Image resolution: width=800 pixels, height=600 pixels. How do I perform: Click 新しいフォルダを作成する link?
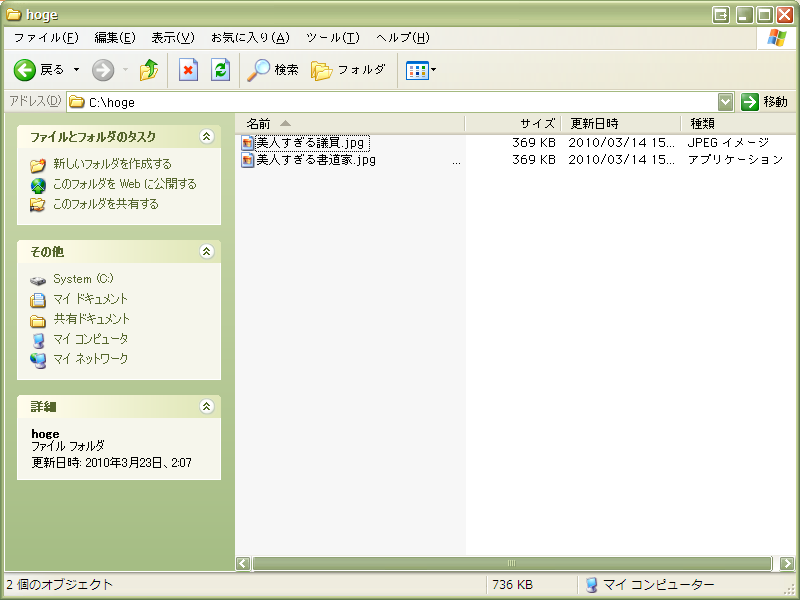112,164
